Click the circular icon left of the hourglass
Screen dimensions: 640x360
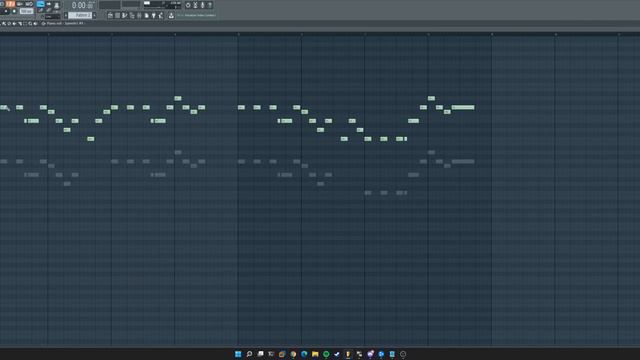pyautogui.click(x=188, y=5)
